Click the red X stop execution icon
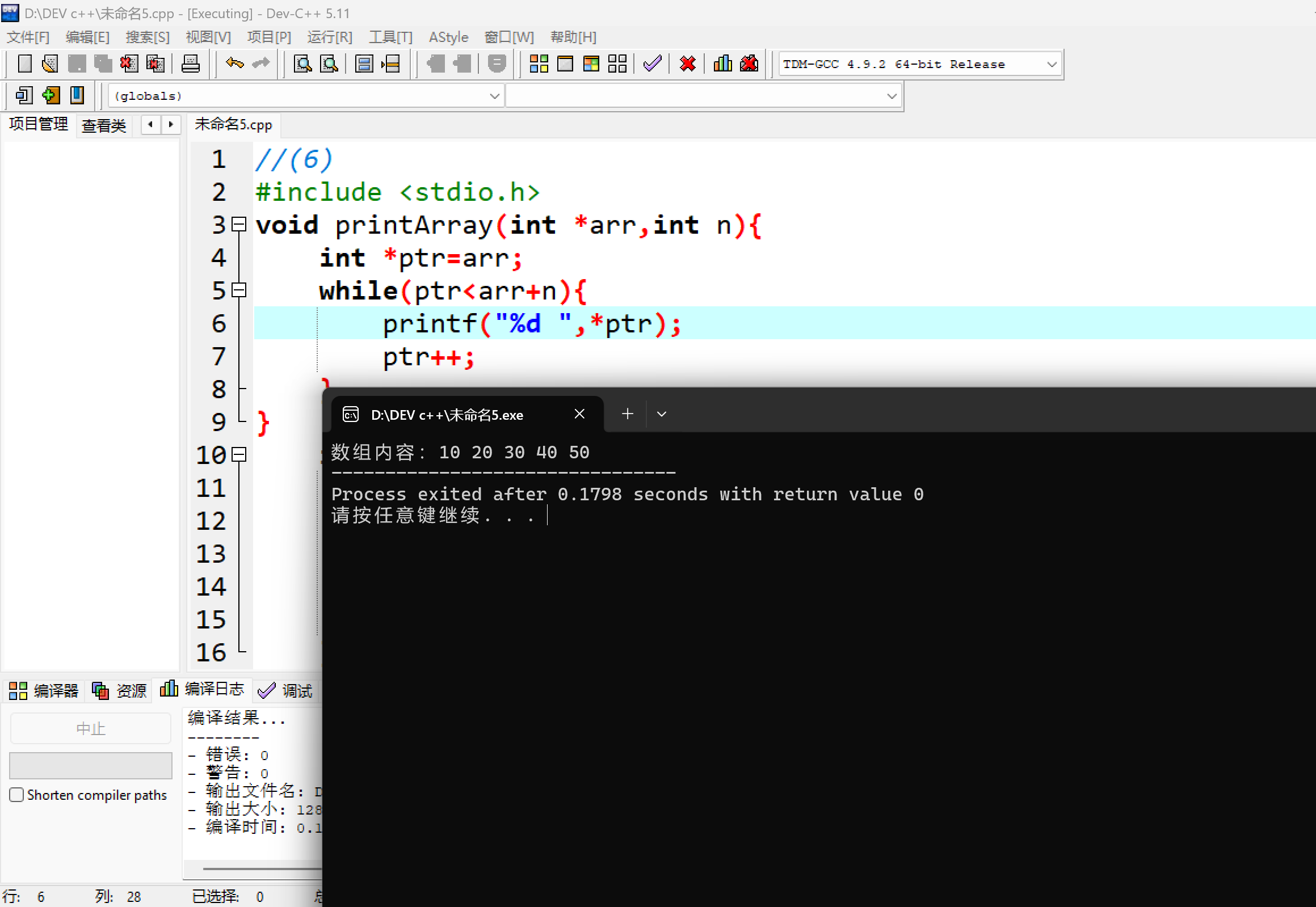The image size is (1316, 907). [x=687, y=64]
